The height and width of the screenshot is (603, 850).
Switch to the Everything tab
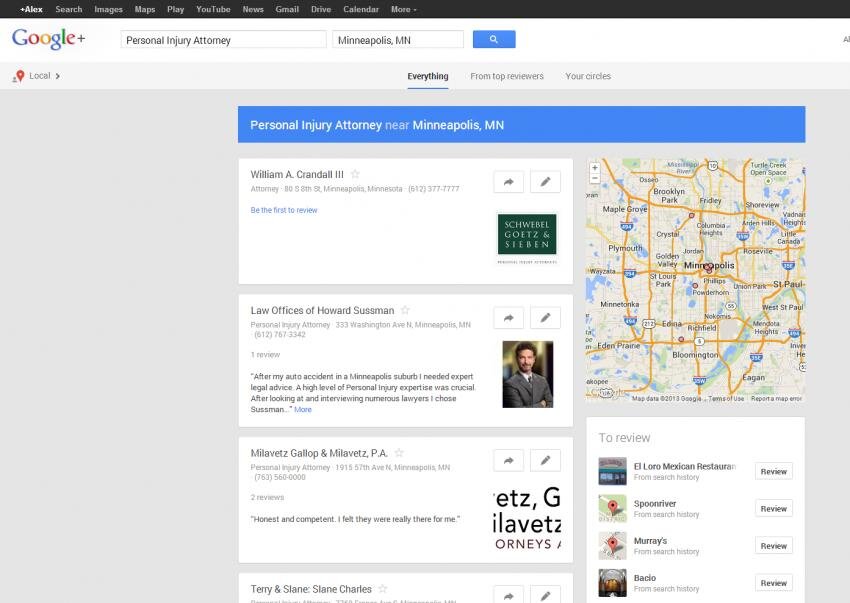tap(428, 76)
